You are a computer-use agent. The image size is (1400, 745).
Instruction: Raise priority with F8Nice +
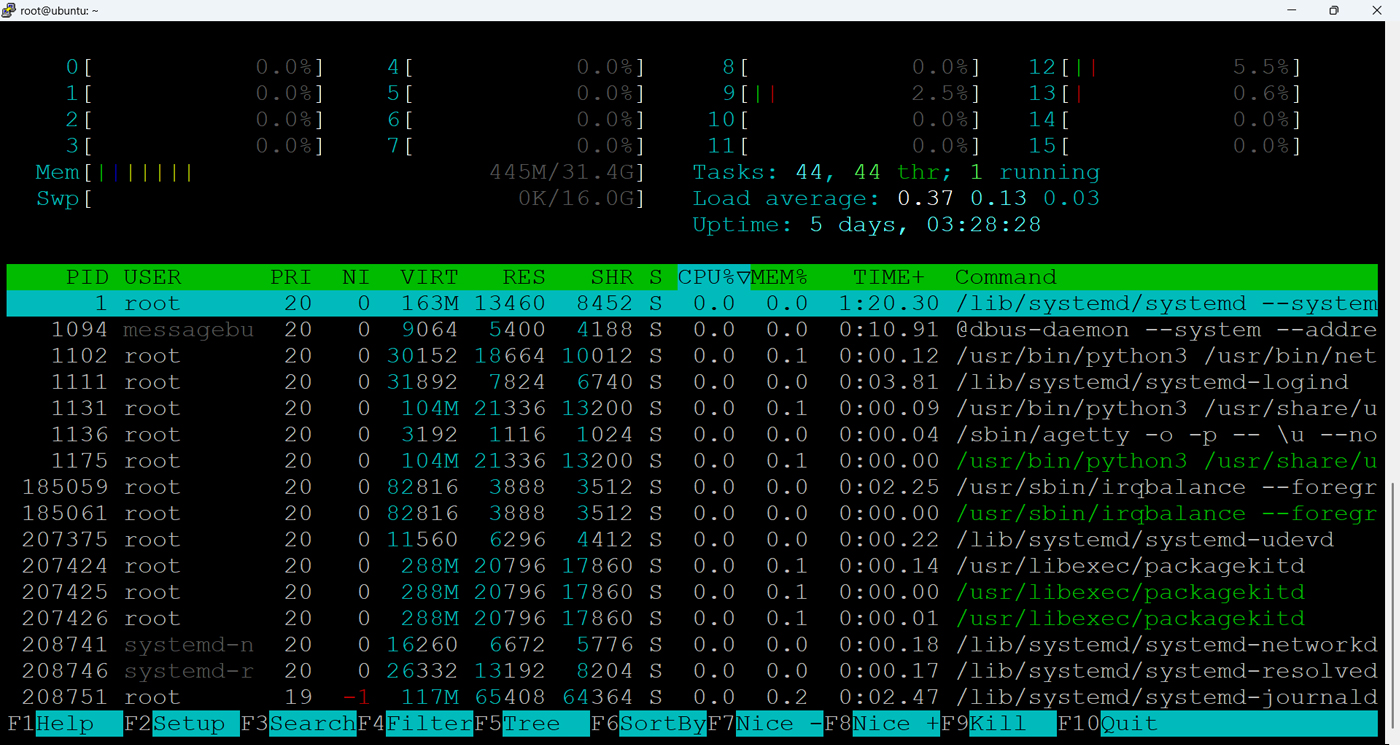pyautogui.click(x=880, y=723)
